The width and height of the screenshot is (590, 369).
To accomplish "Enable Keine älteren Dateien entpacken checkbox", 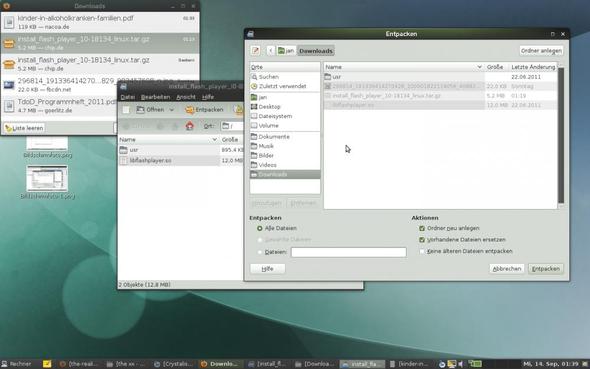I will click(422, 251).
